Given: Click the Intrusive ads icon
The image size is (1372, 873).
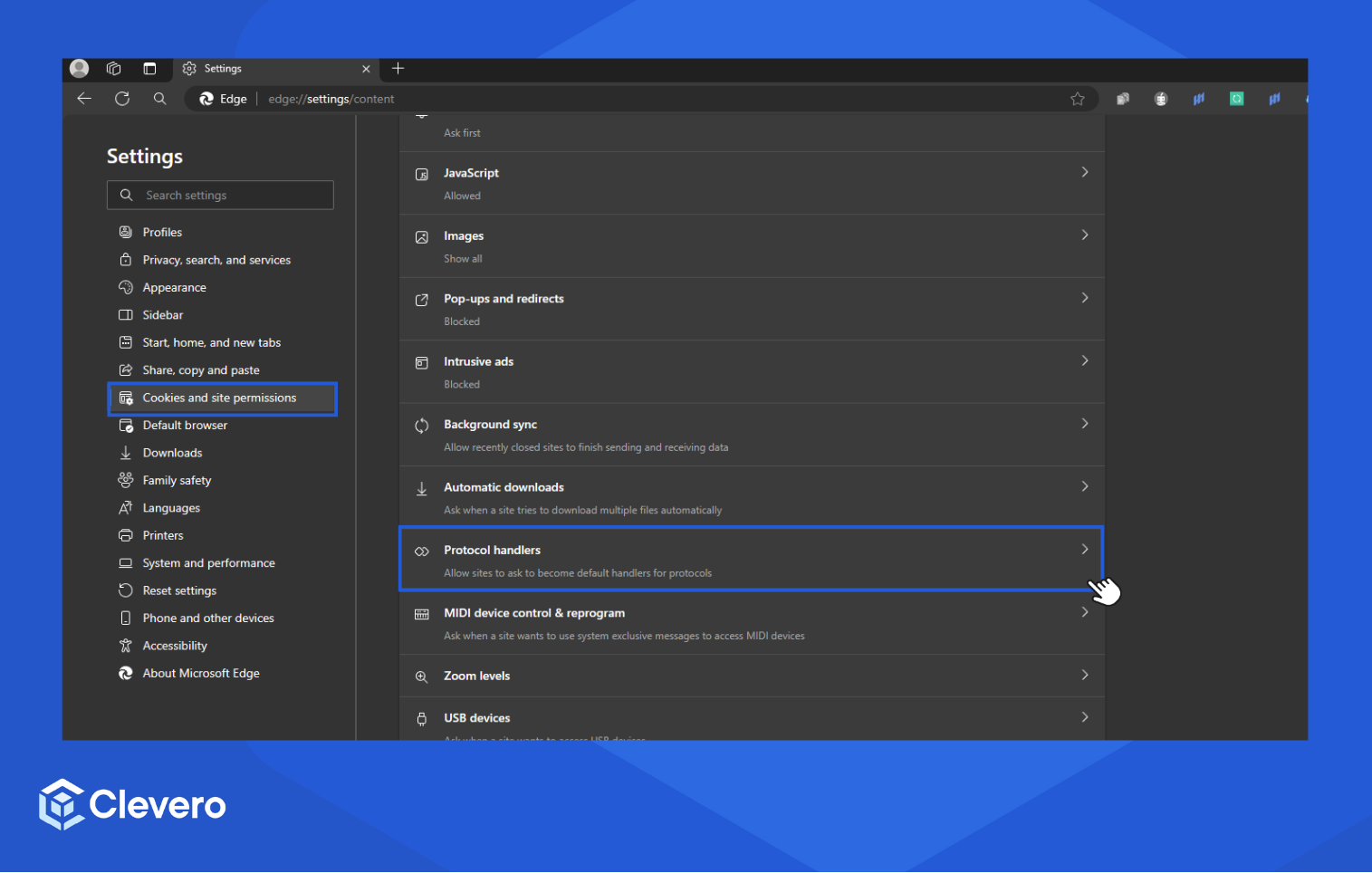Looking at the screenshot, I should pyautogui.click(x=422, y=363).
